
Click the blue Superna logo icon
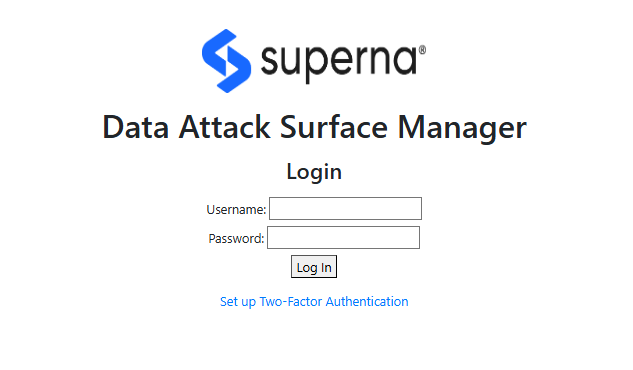(226, 61)
